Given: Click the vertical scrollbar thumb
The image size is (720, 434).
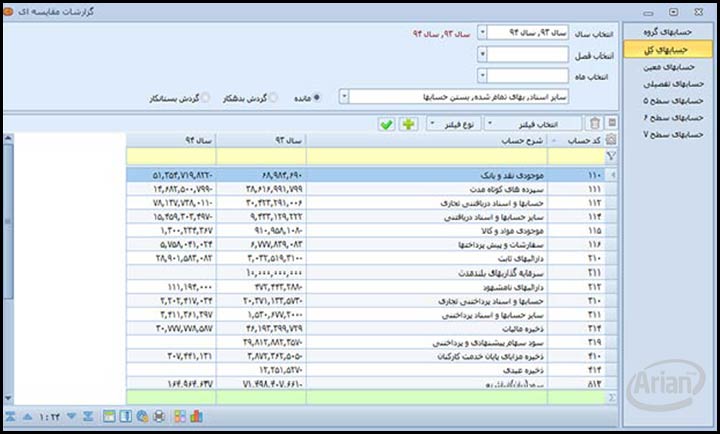Looking at the screenshot, I should point(8,221).
